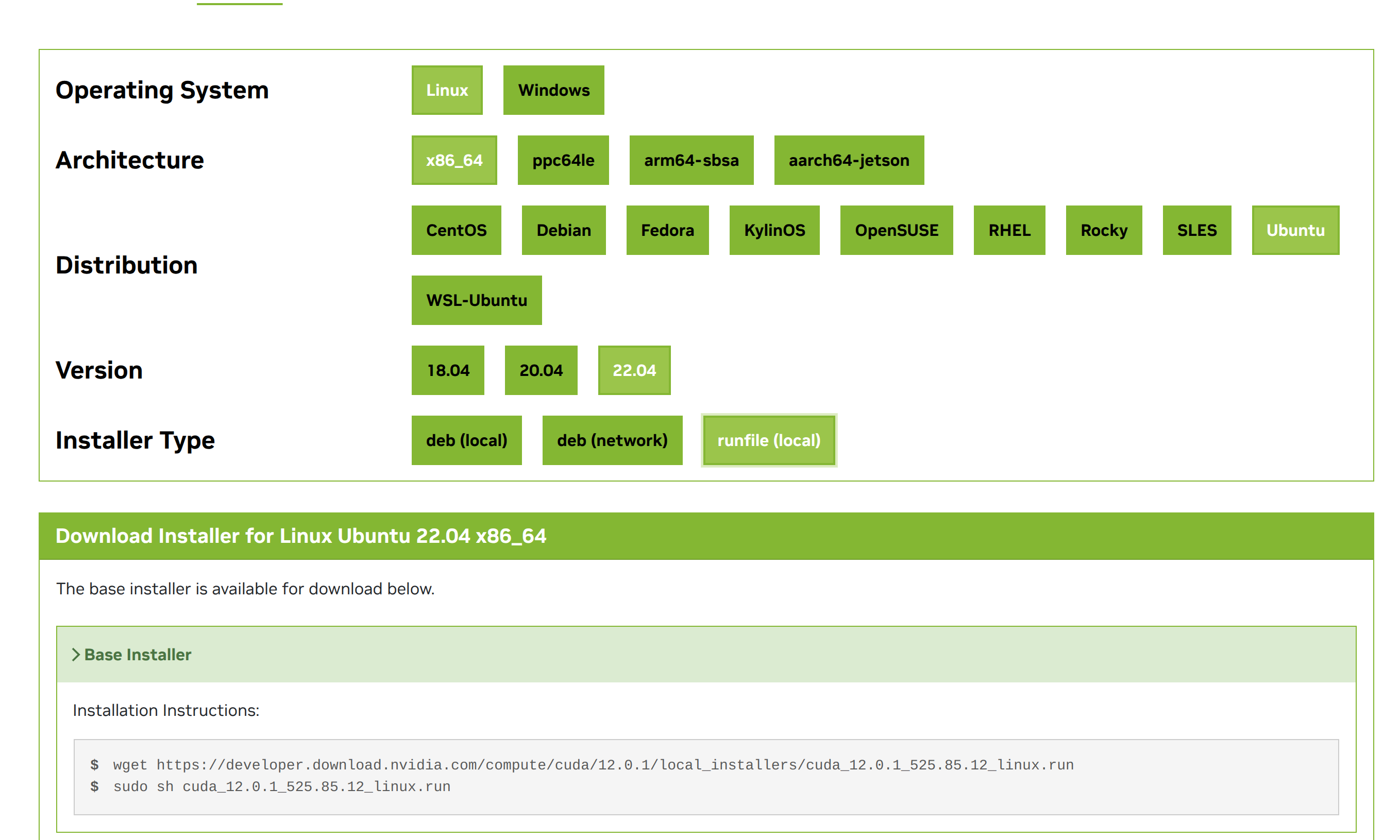Select version 20.04
The image size is (1400, 840).
[541, 370]
